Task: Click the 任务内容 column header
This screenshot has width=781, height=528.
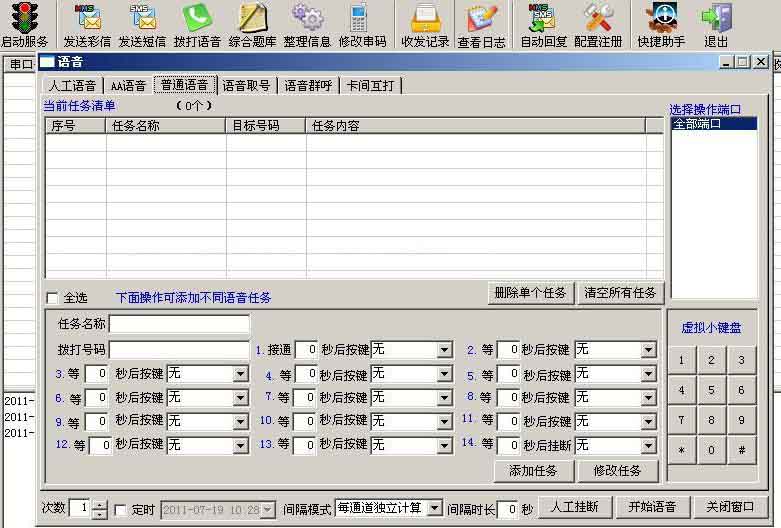Action: [476, 126]
